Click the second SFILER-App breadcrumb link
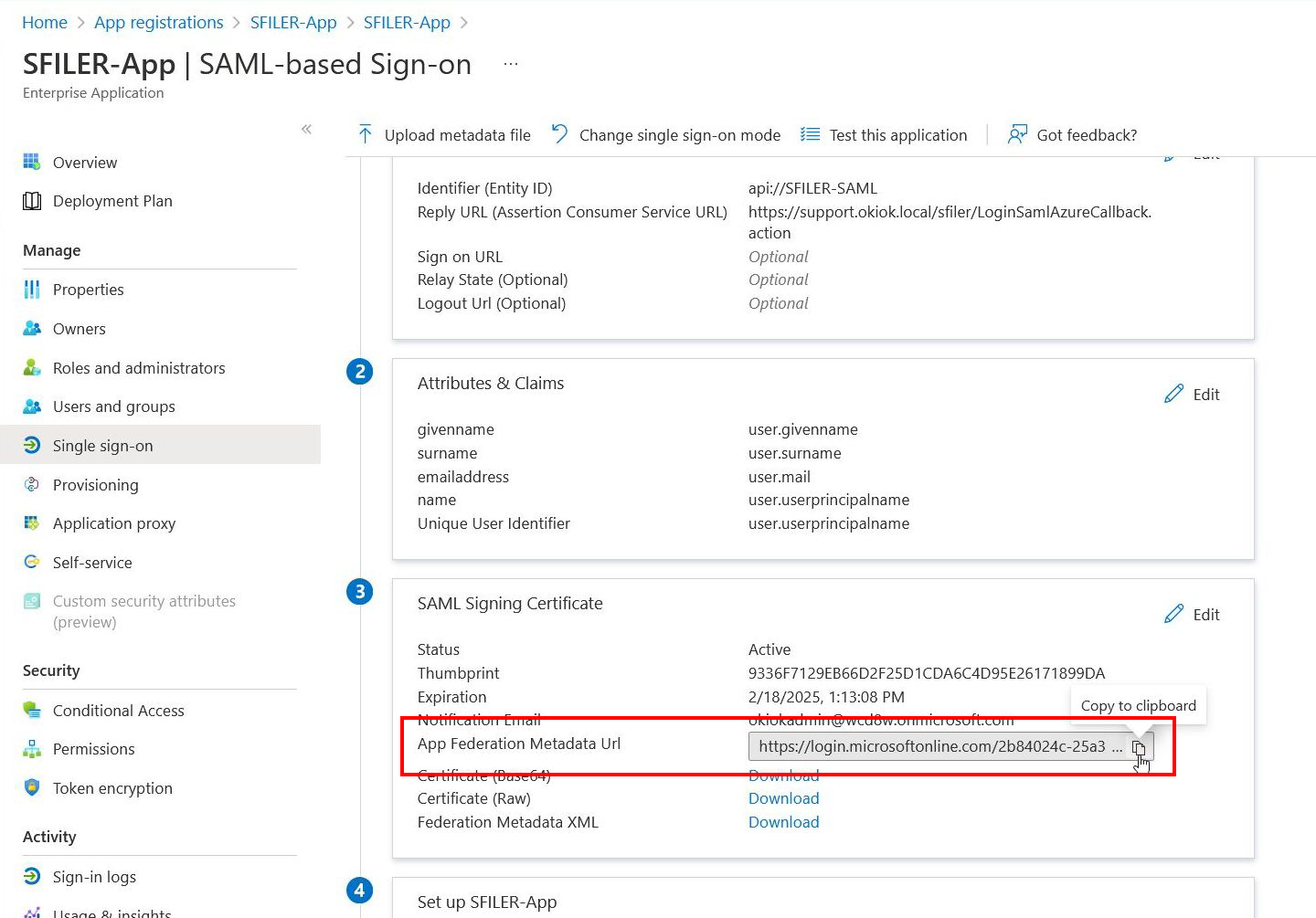The height and width of the screenshot is (918, 1316). click(407, 22)
